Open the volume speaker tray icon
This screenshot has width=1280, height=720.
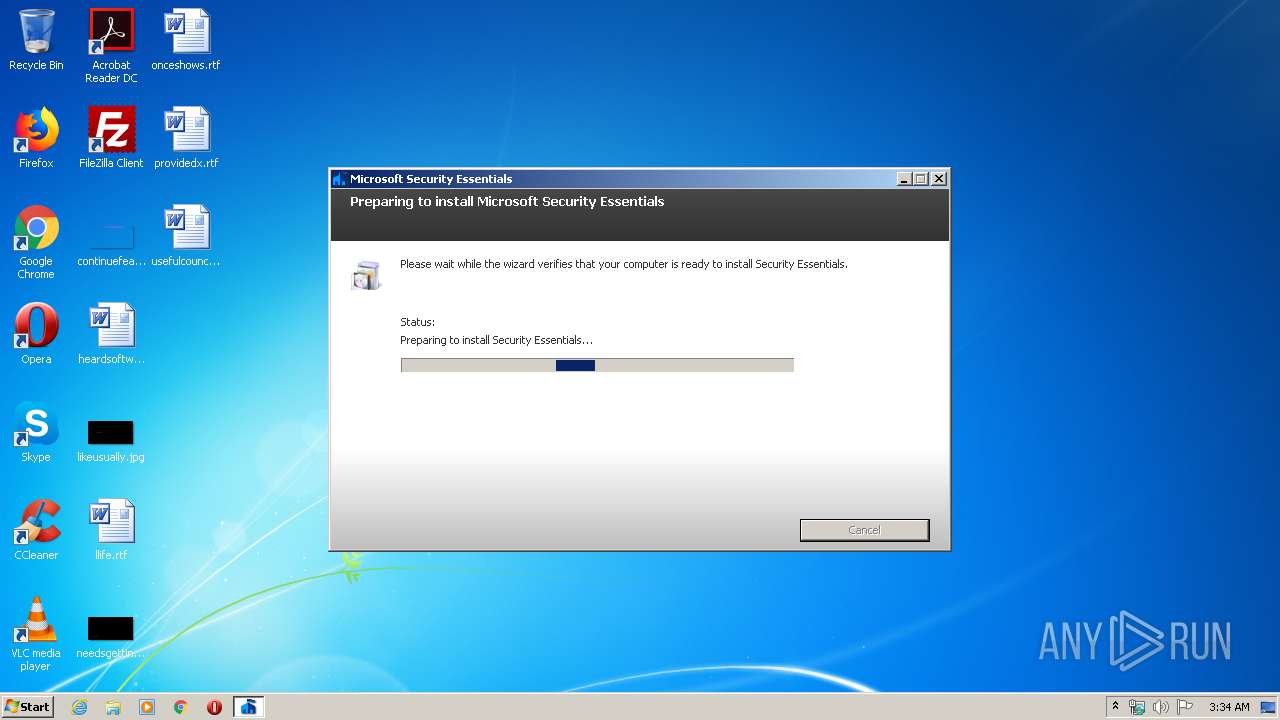[1161, 707]
